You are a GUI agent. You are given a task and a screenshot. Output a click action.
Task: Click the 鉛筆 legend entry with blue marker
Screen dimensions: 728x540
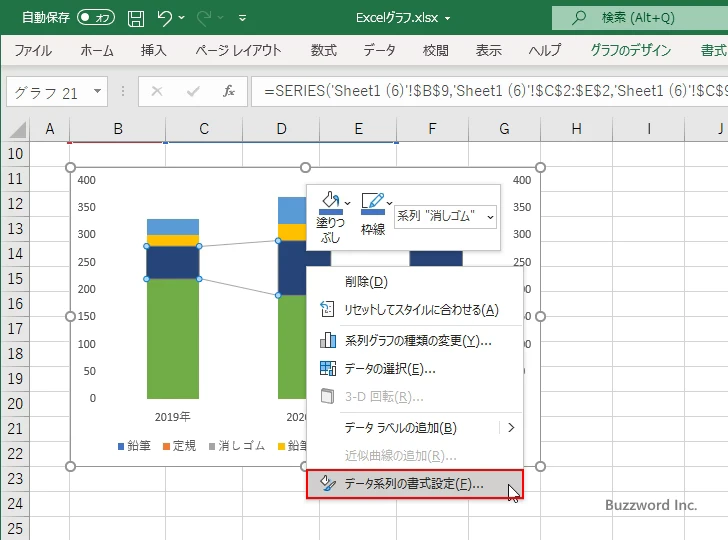(134, 446)
